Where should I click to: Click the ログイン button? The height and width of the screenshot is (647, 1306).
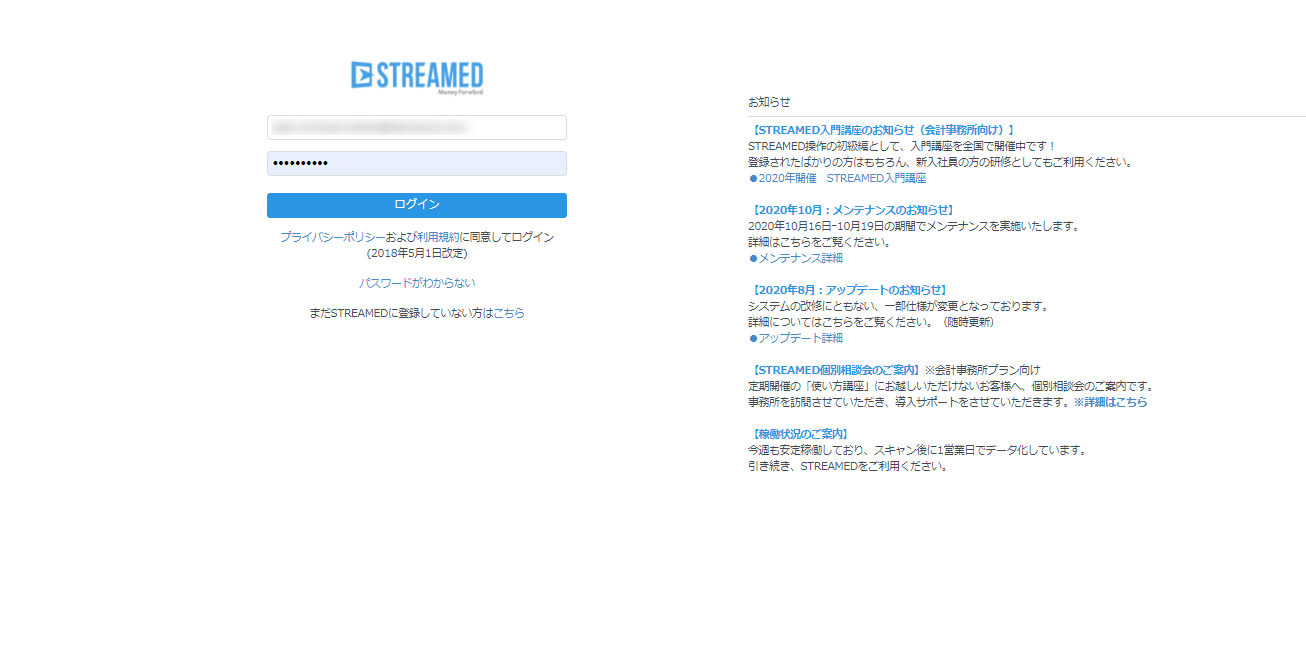(x=417, y=205)
